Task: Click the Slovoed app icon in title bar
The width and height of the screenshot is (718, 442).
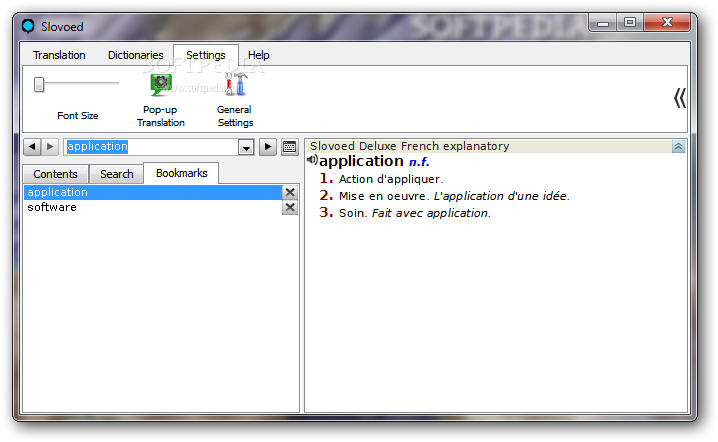Action: point(28,26)
